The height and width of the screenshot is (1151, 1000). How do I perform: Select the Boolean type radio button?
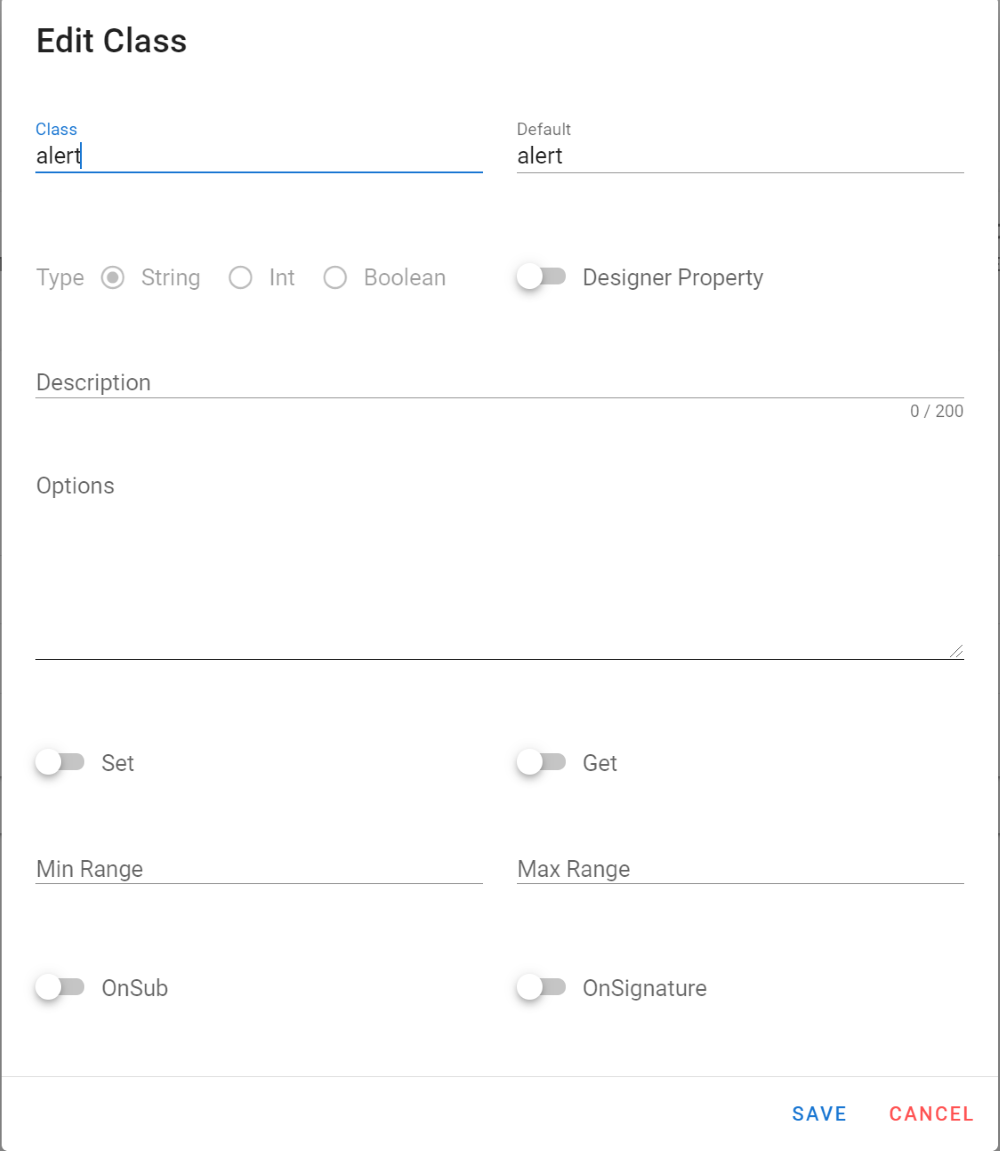[335, 278]
